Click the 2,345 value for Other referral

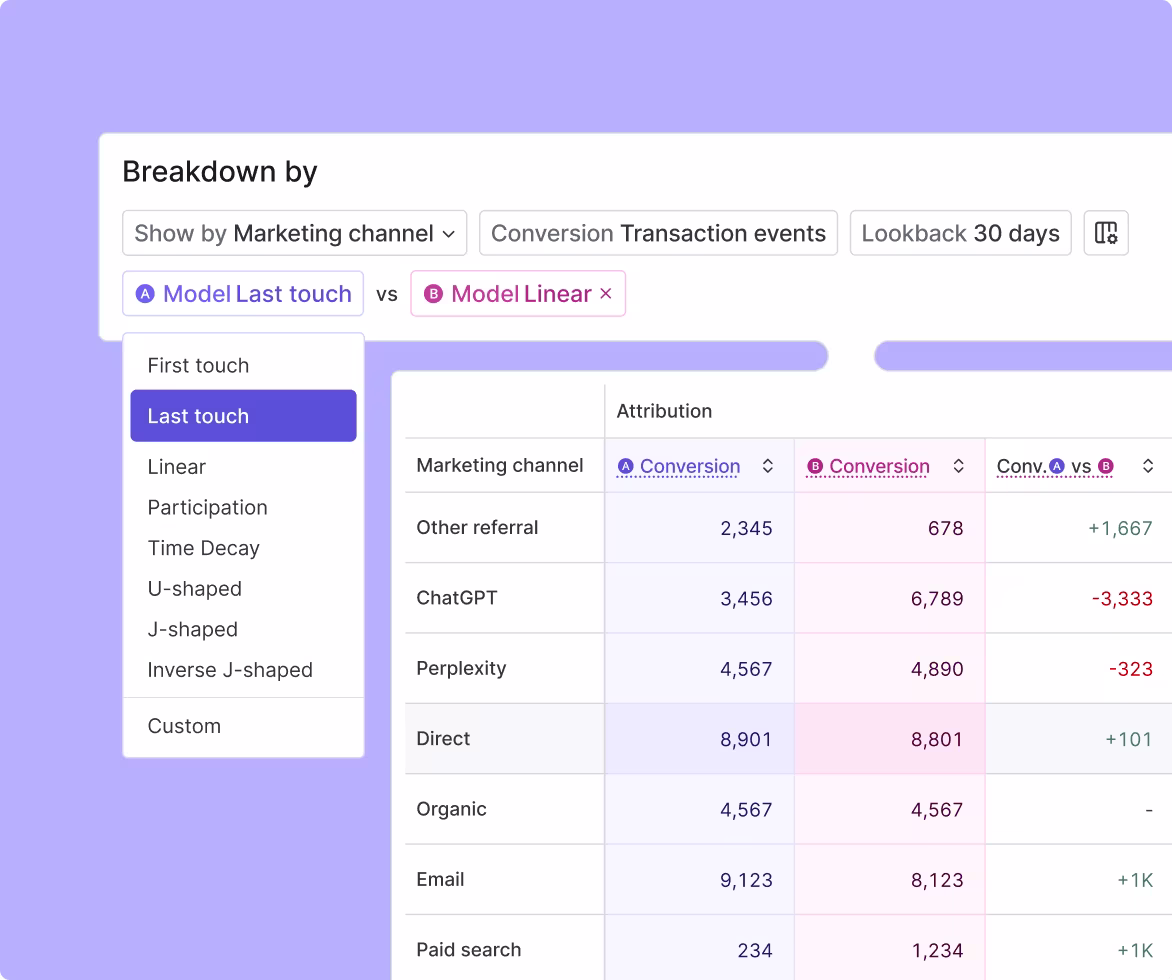click(x=746, y=528)
